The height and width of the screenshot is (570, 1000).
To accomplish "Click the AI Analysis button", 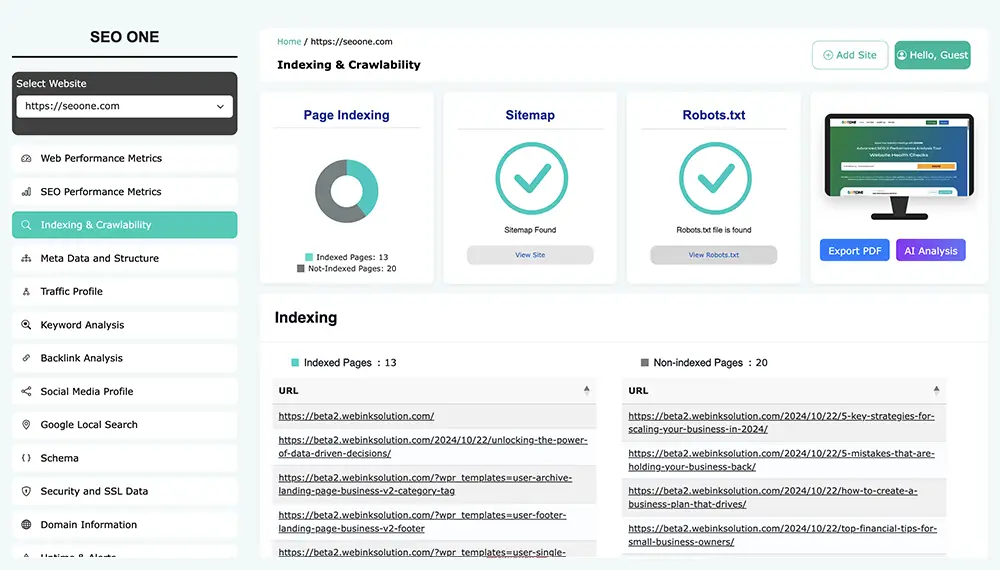I will pos(930,251).
